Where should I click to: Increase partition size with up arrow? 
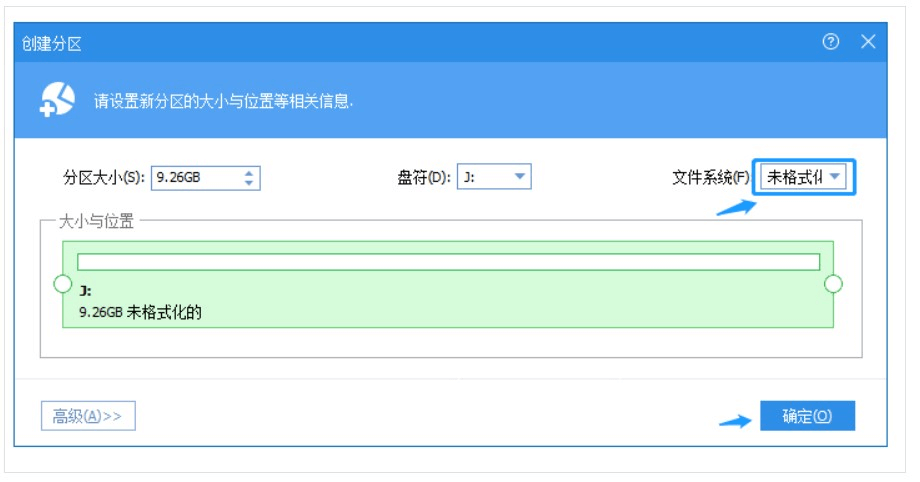click(249, 173)
